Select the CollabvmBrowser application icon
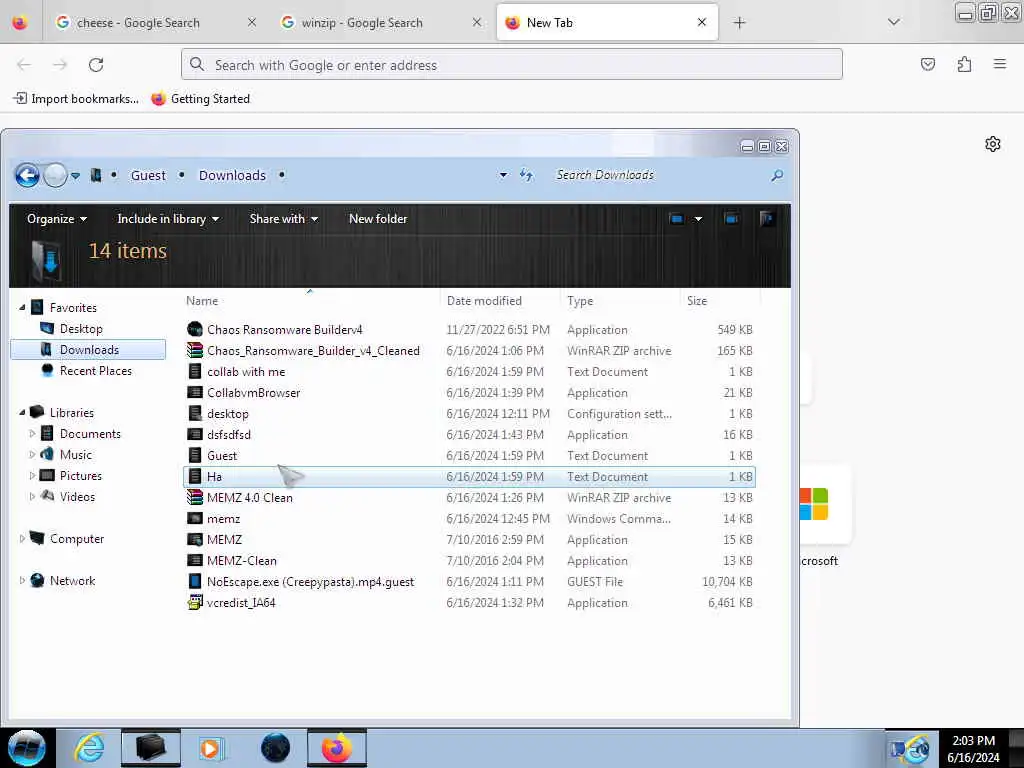The width and height of the screenshot is (1024, 768). 195,392
